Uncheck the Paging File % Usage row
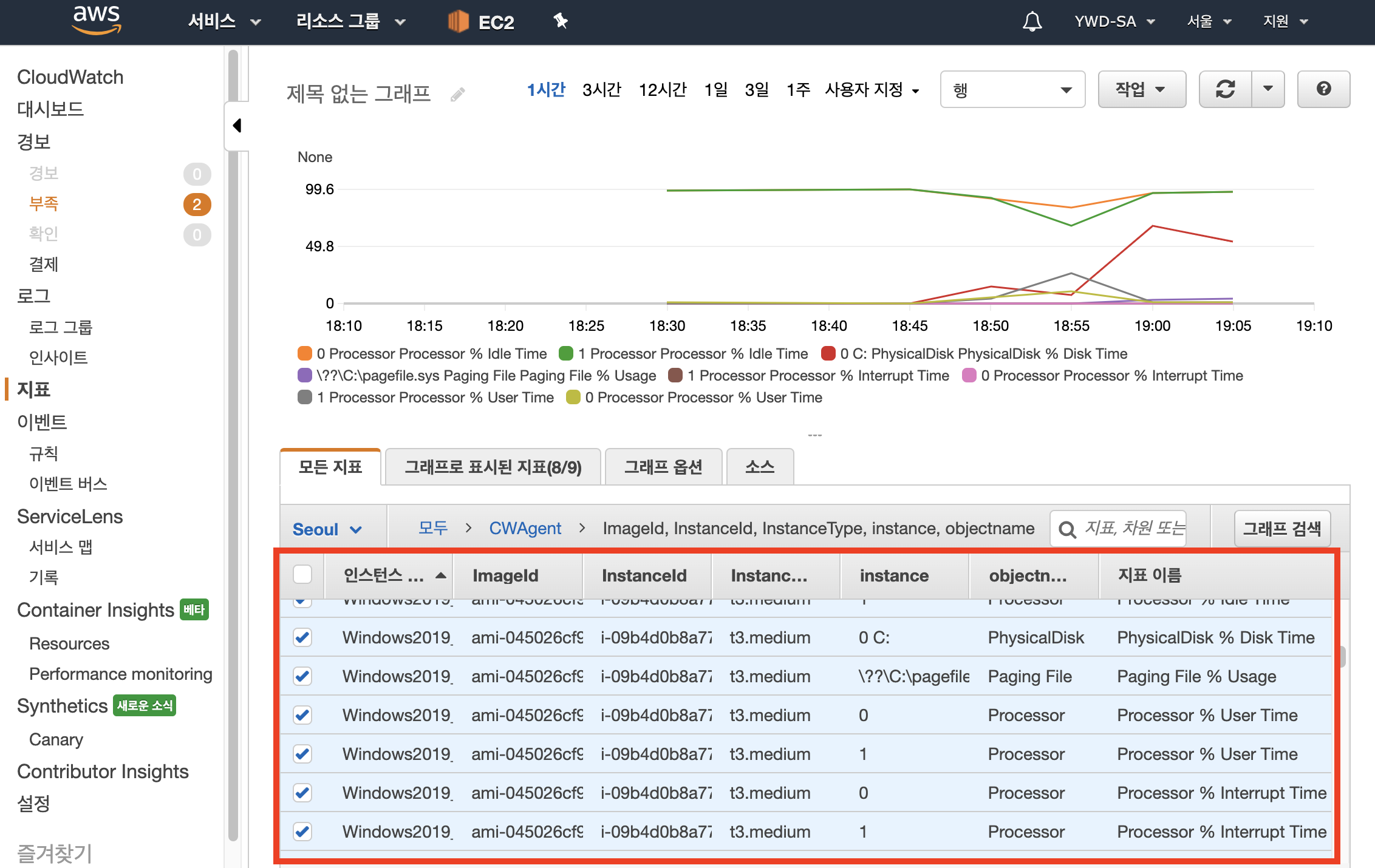This screenshot has height=868, width=1375. 302,676
